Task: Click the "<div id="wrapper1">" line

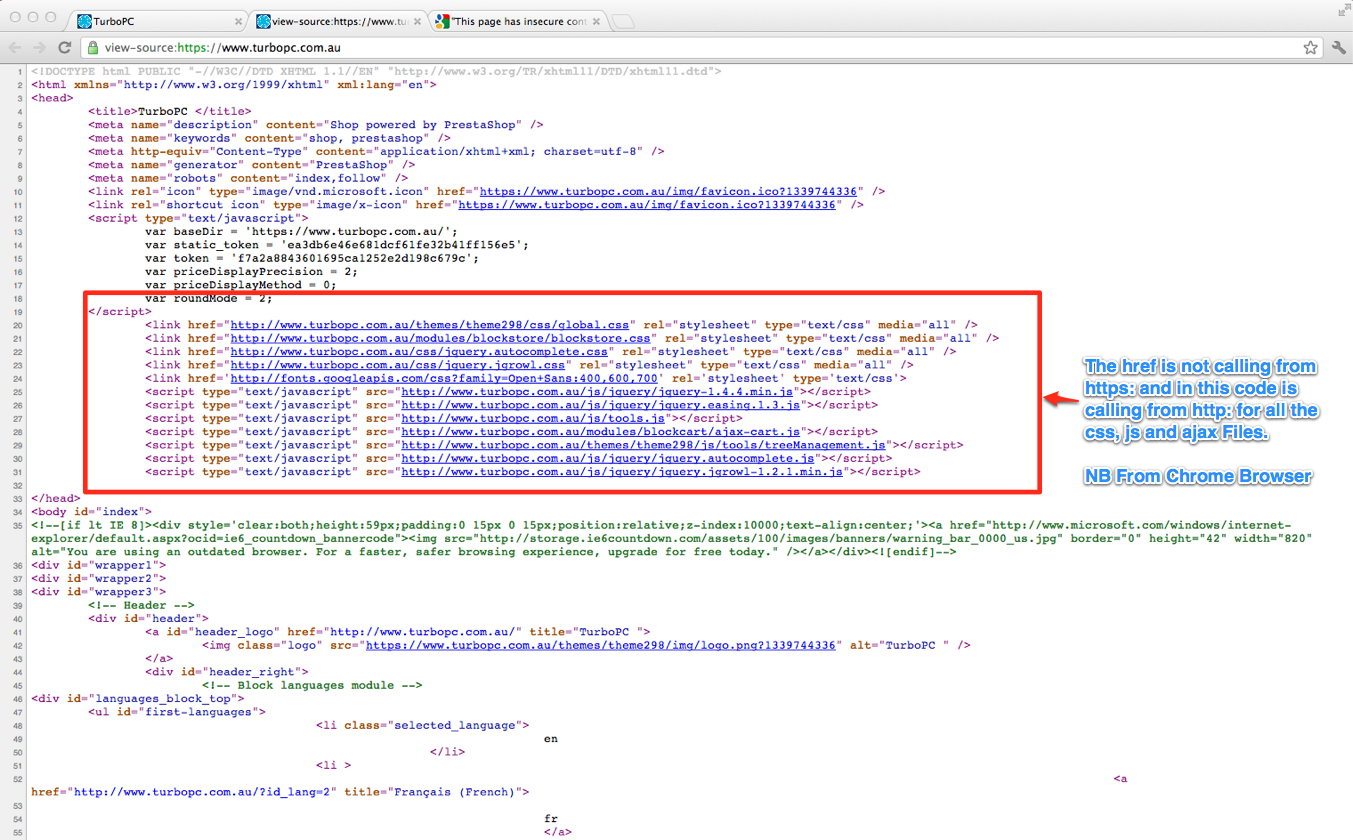Action: tap(99, 566)
